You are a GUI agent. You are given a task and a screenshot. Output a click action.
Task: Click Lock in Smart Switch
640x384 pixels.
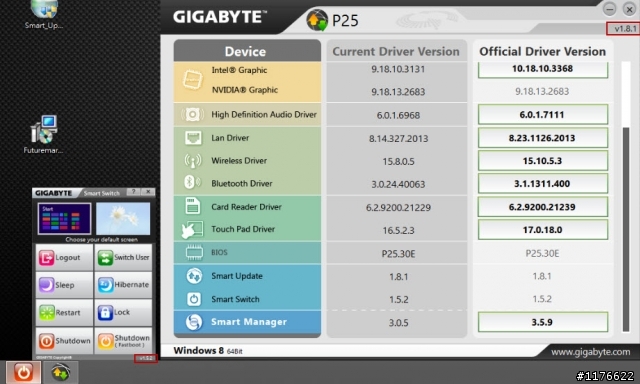(123, 313)
